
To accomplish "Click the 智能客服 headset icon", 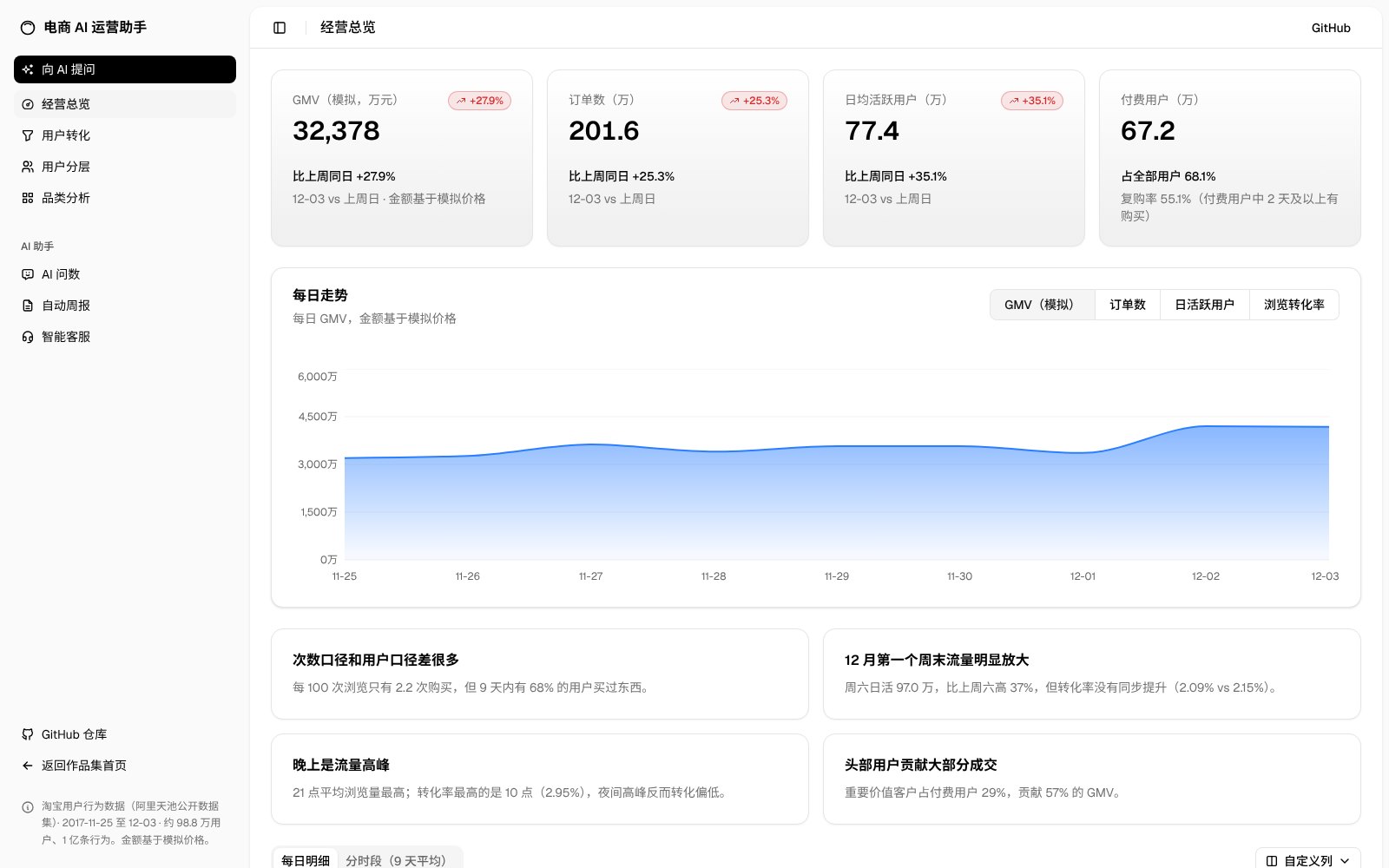I will coord(28,337).
